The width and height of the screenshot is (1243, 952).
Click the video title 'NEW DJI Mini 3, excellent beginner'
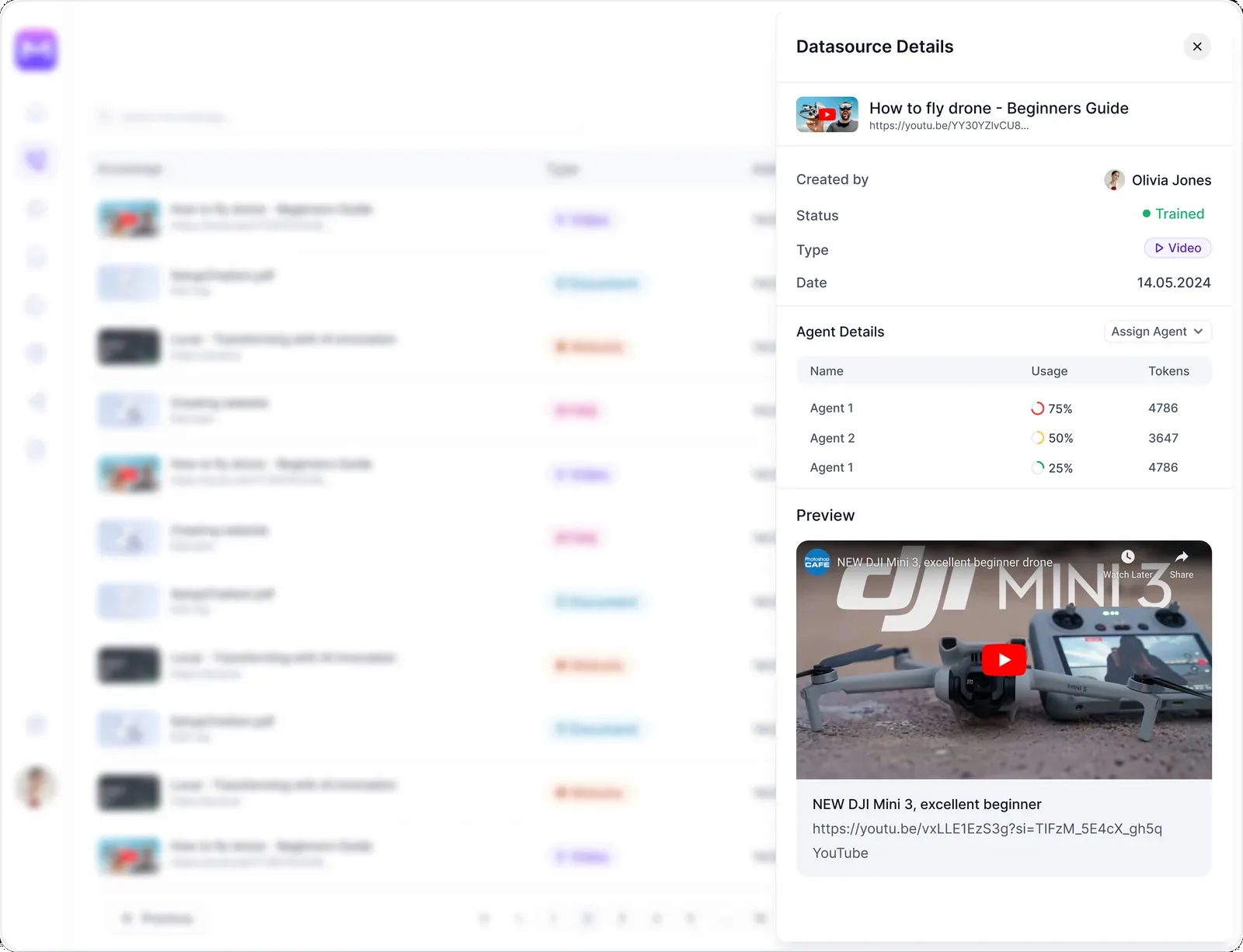(x=927, y=804)
